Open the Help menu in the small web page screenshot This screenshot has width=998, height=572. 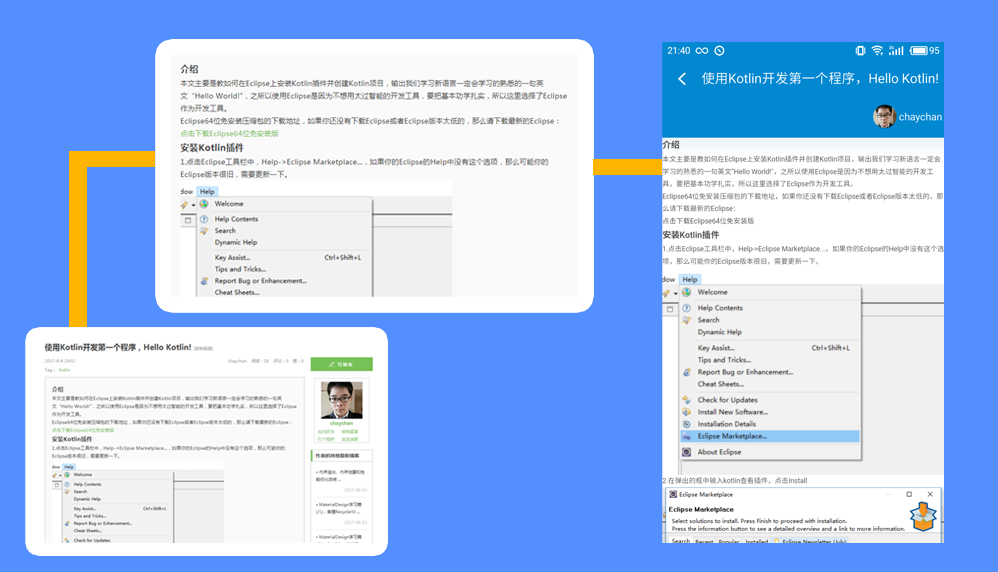(69, 467)
